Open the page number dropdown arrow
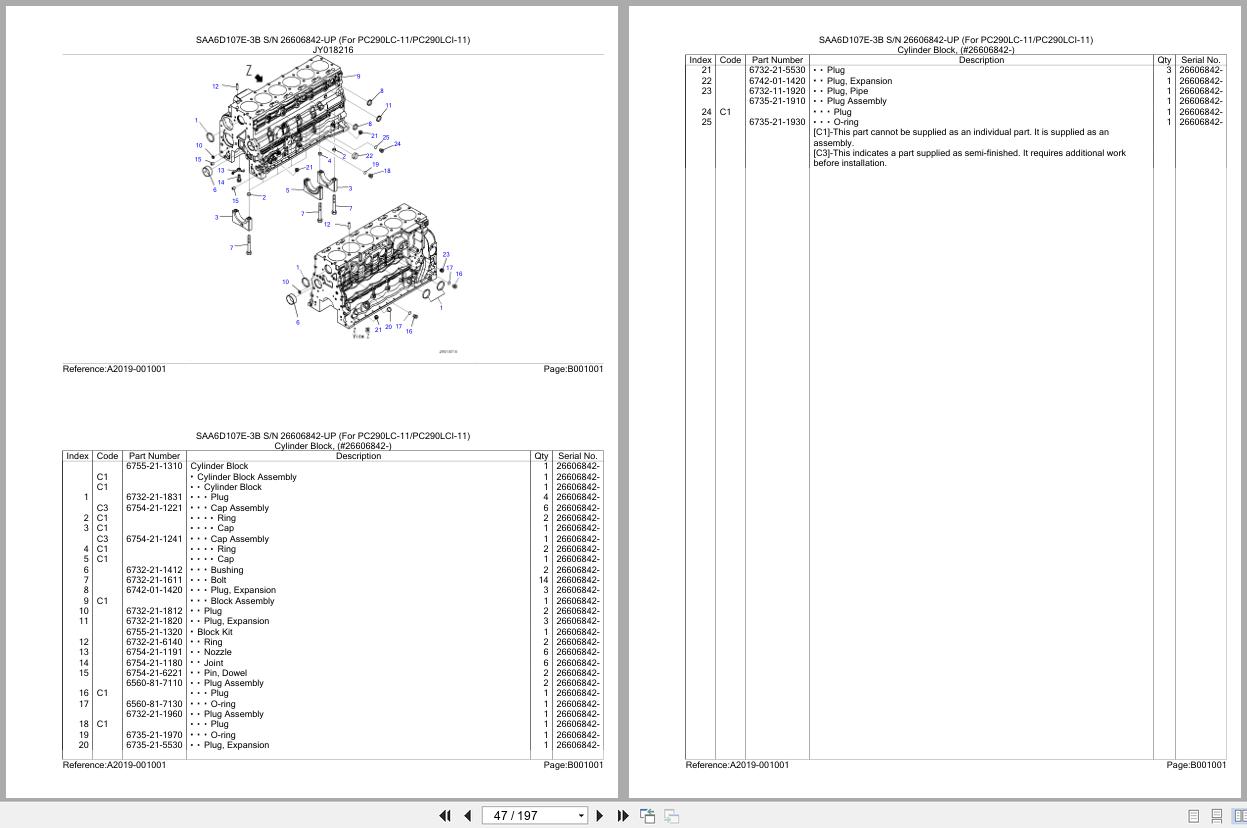The image size is (1247, 828). [x=581, y=816]
